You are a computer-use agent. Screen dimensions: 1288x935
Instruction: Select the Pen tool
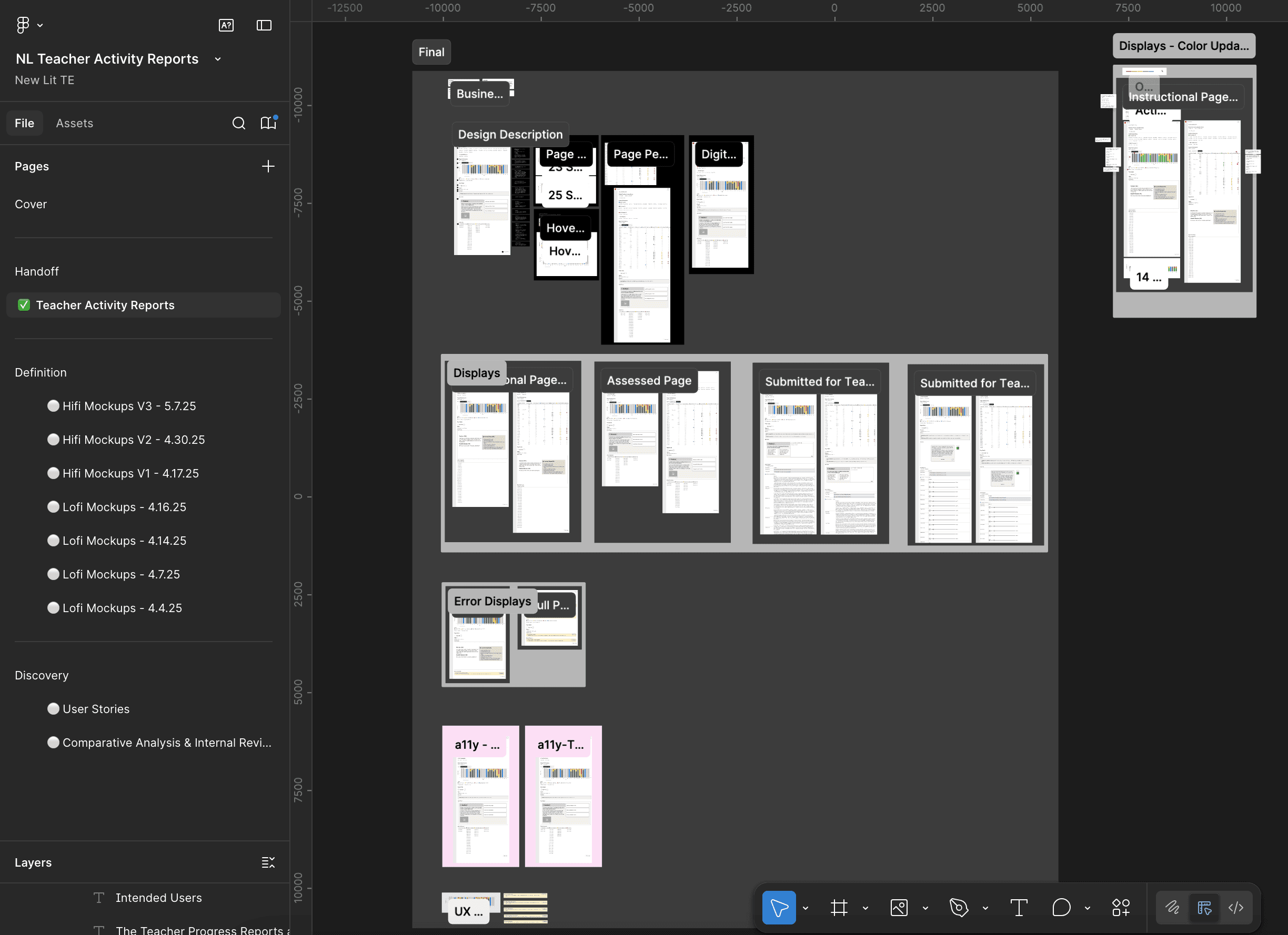pos(959,908)
